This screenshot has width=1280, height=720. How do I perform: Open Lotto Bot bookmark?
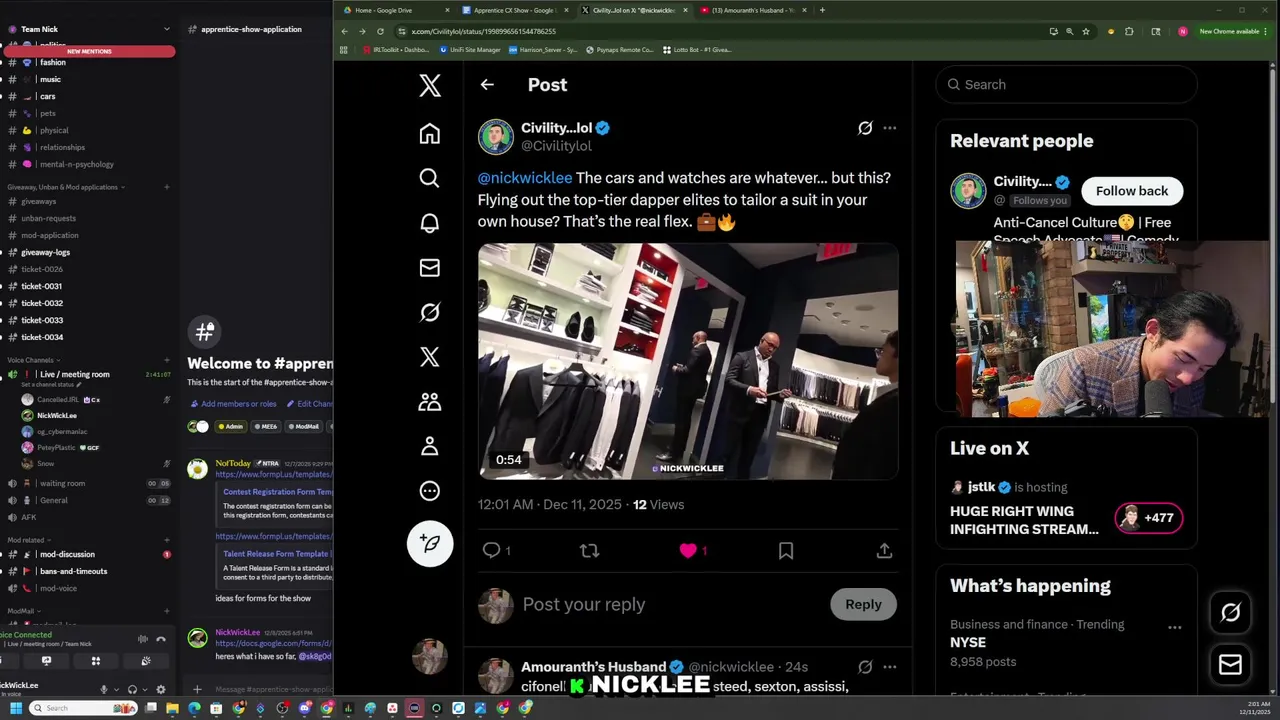point(697,49)
